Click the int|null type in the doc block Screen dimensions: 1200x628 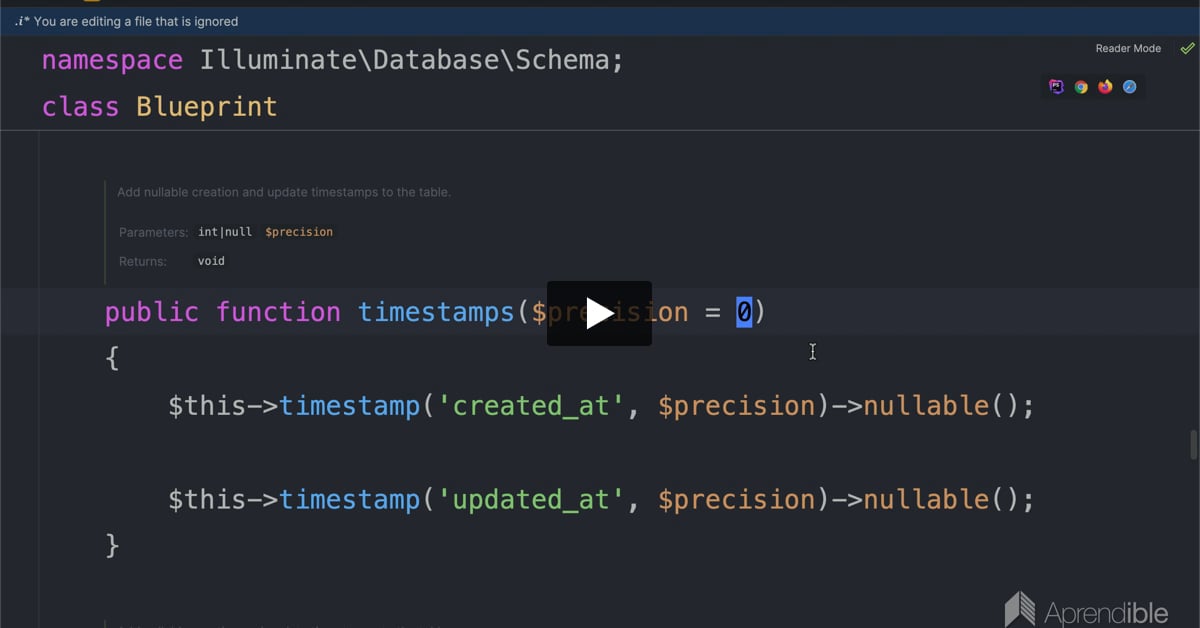pos(225,232)
